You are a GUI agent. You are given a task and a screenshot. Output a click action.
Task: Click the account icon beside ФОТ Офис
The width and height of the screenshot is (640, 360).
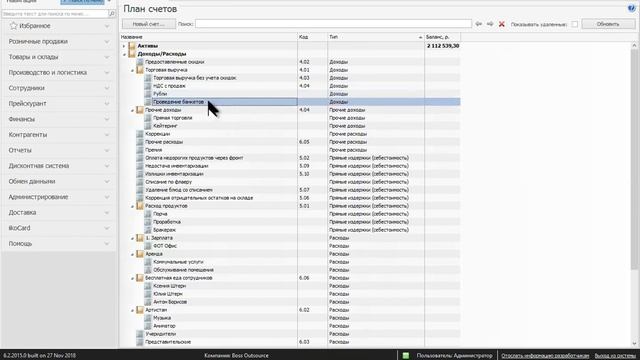tap(148, 246)
